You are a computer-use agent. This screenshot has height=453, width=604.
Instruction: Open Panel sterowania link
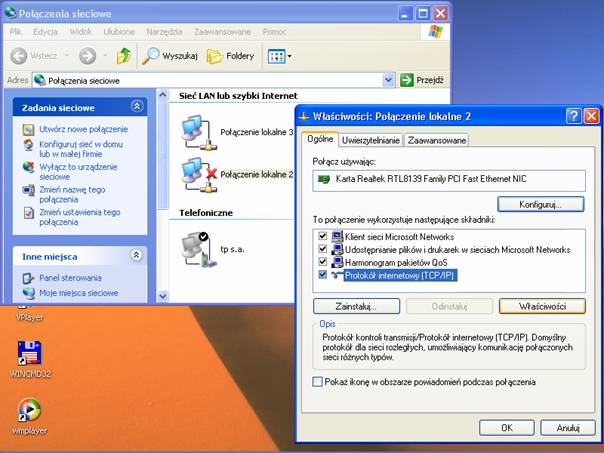(x=70, y=278)
